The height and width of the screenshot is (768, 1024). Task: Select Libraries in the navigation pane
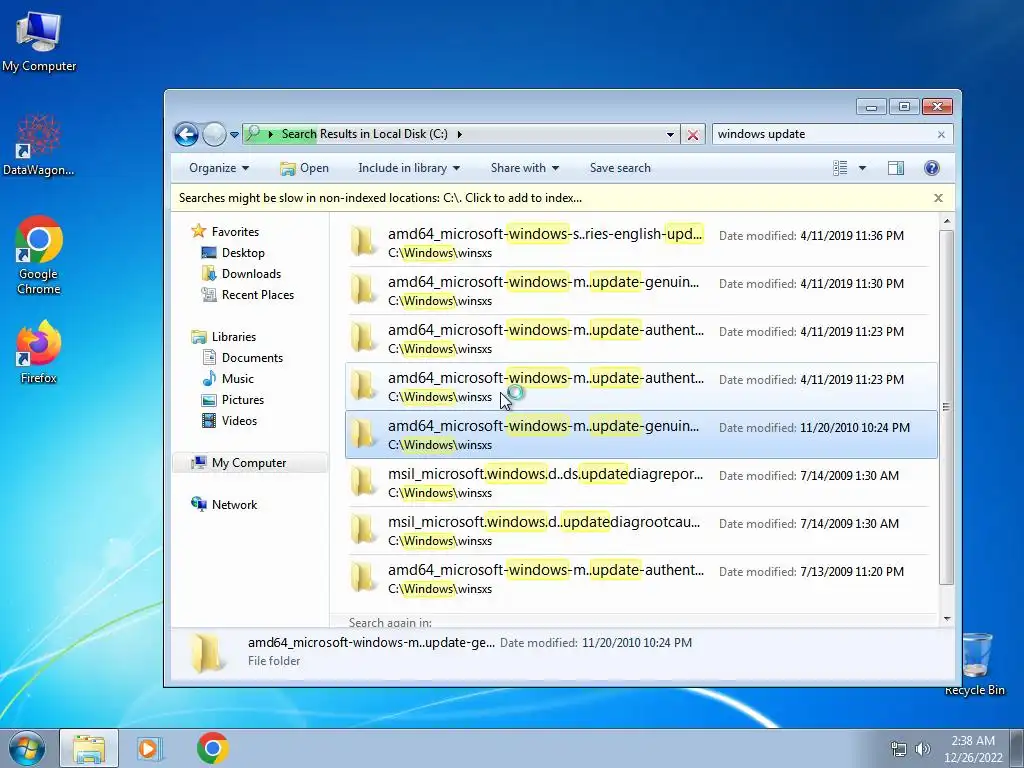[x=233, y=337]
